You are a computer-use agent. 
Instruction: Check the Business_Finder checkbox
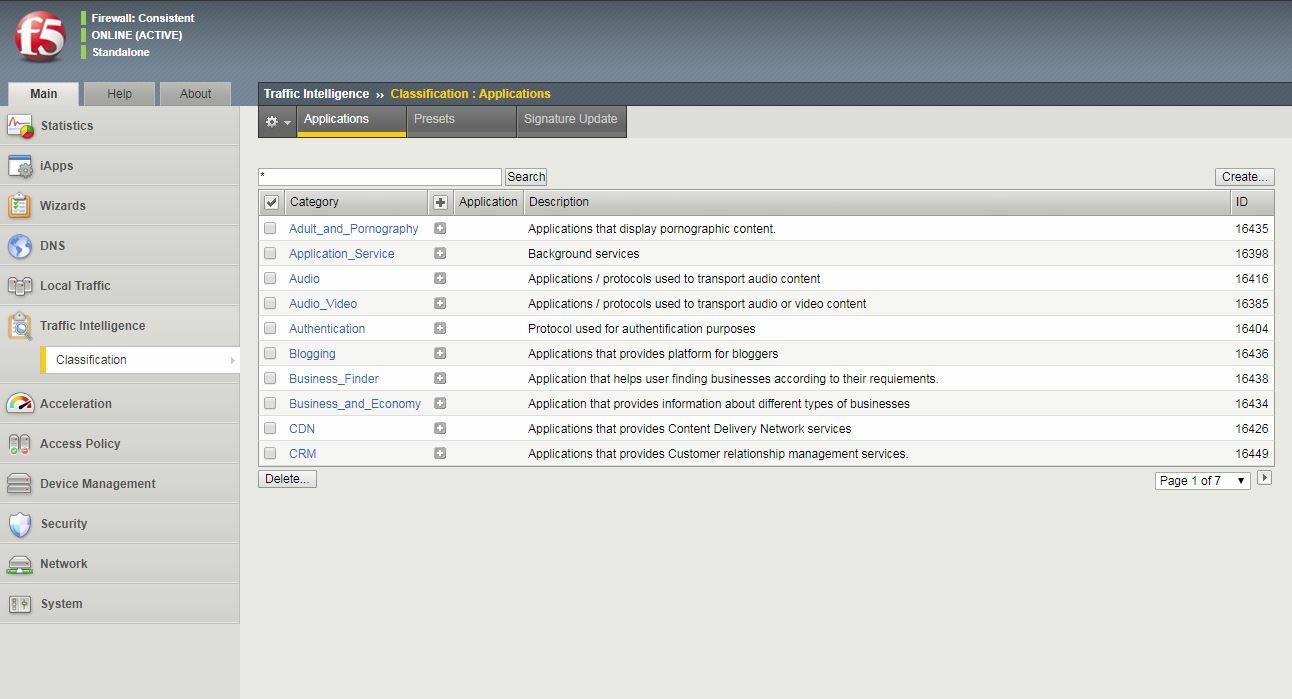[x=270, y=378]
